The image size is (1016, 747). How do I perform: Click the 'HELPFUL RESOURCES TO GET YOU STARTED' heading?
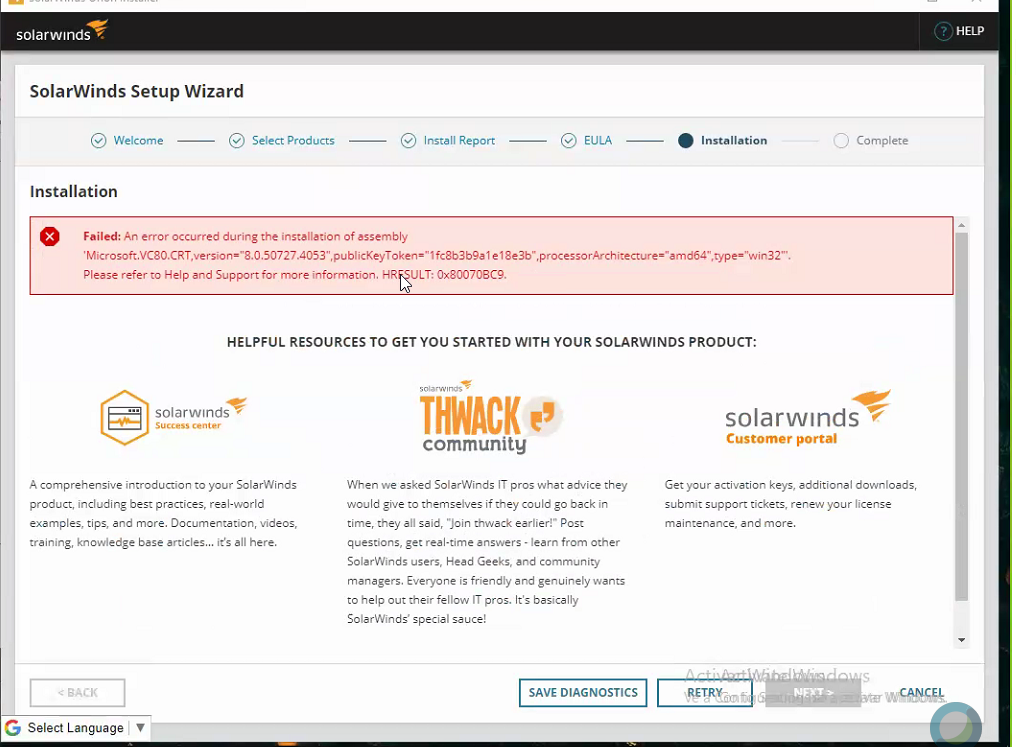pyautogui.click(x=491, y=342)
